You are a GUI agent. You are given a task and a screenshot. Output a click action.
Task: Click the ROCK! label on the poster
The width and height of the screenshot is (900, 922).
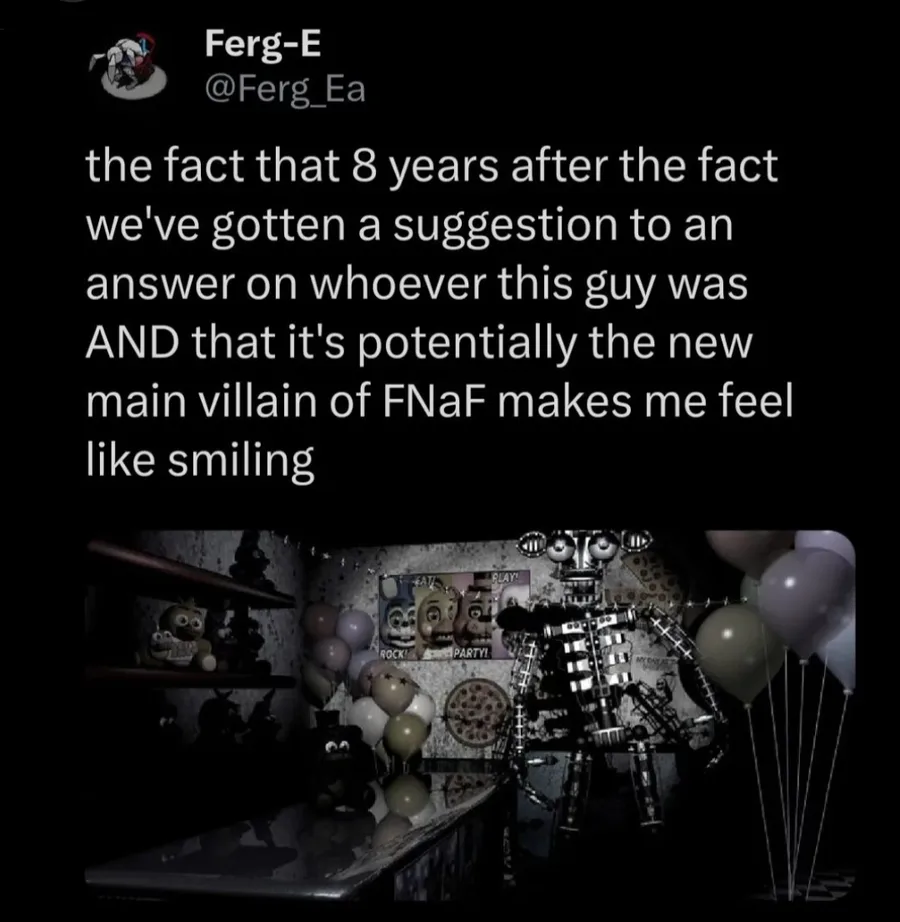394,654
